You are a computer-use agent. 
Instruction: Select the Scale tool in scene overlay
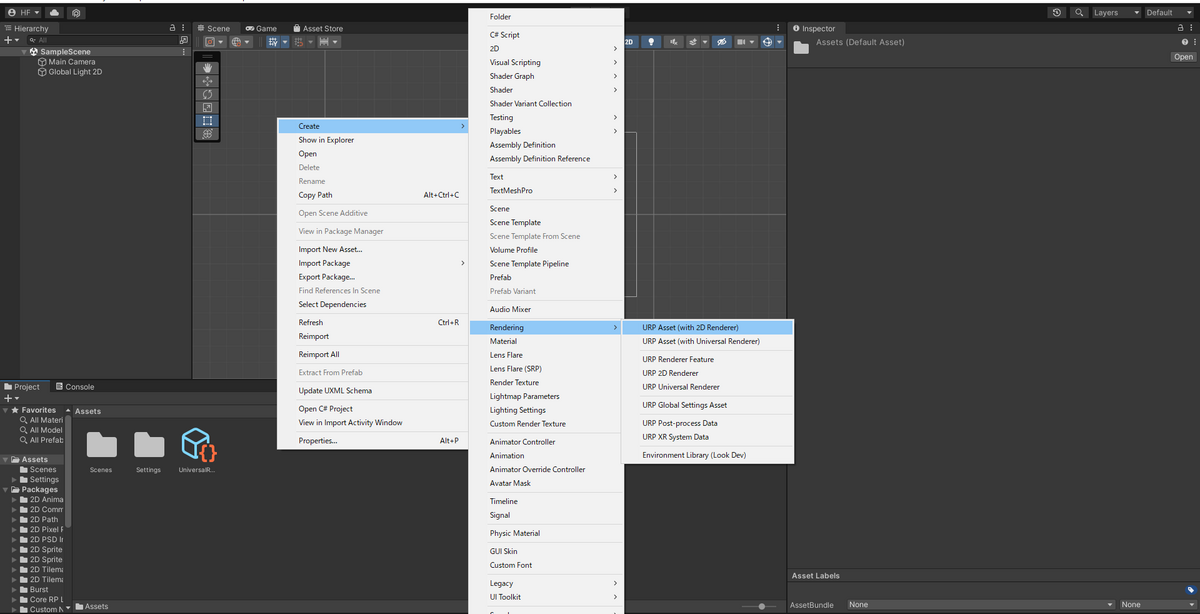(207, 107)
